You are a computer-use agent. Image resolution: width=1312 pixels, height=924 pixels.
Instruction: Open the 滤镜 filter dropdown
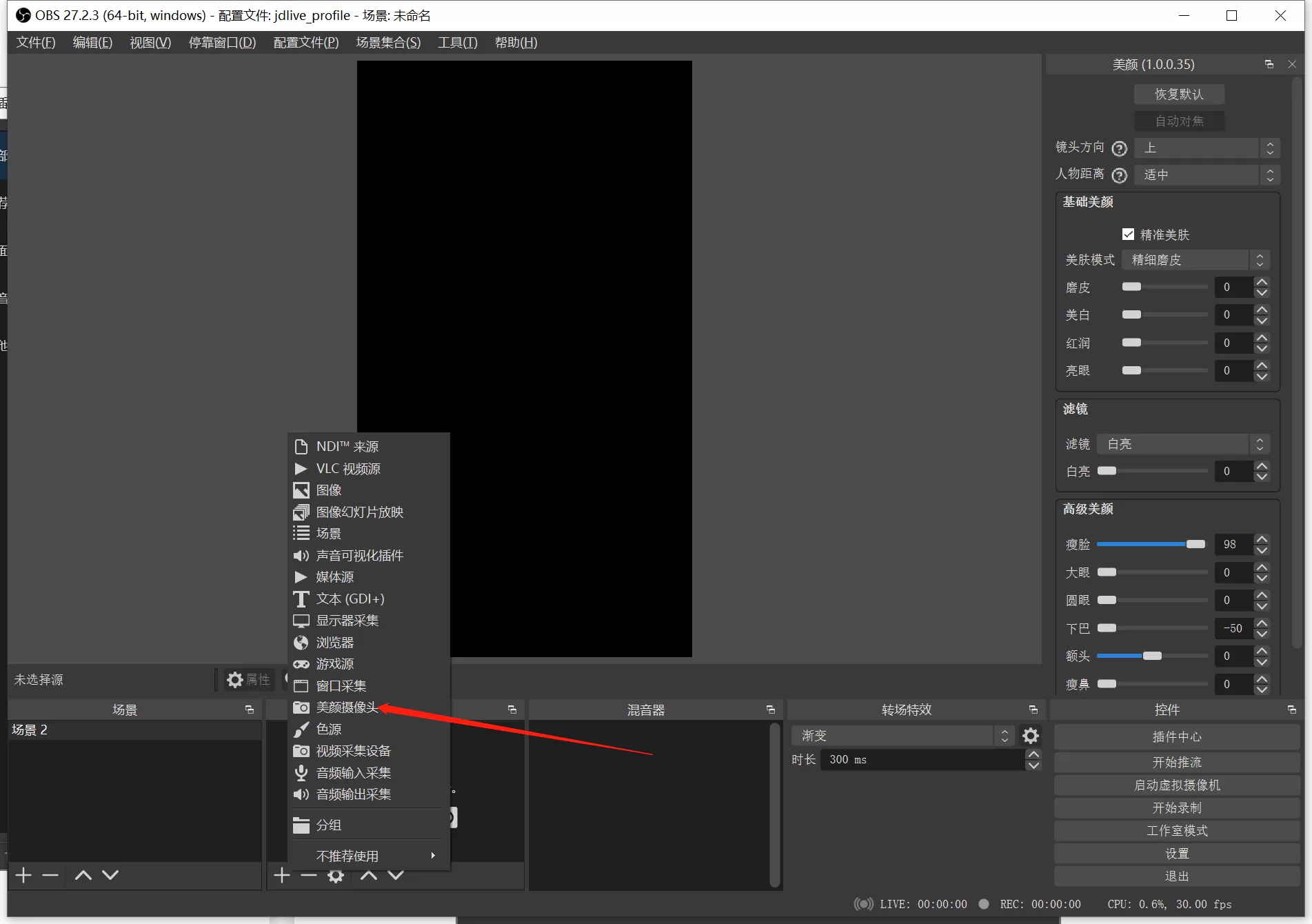click(x=1182, y=444)
